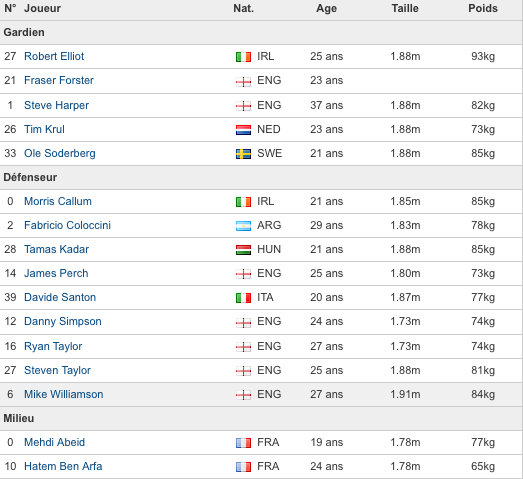Click the Italian flag for Davide Santon

pyautogui.click(x=243, y=298)
